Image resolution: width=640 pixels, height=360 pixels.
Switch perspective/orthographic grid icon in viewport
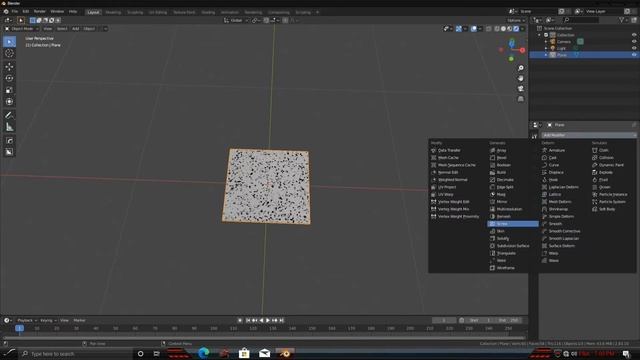coord(521,99)
